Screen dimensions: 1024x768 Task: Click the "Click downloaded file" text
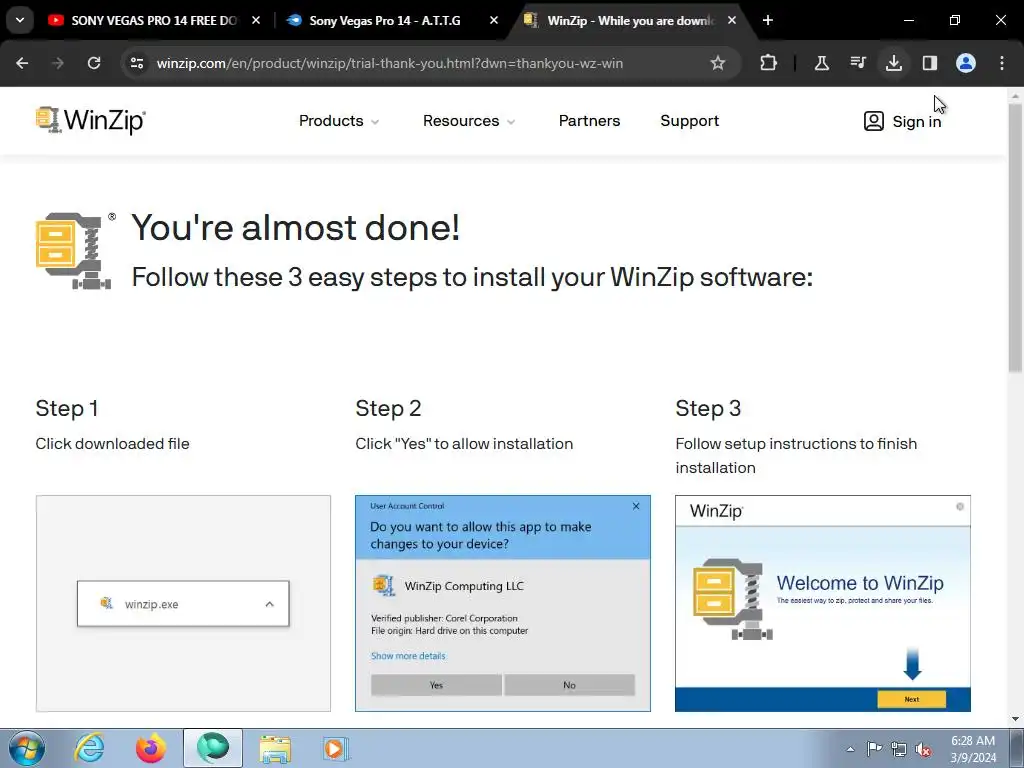(x=112, y=443)
